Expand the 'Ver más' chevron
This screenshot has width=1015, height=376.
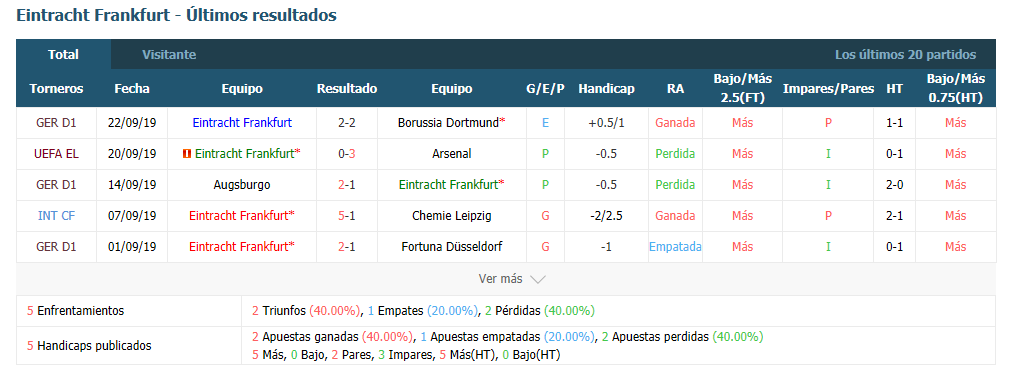[x=538, y=280]
